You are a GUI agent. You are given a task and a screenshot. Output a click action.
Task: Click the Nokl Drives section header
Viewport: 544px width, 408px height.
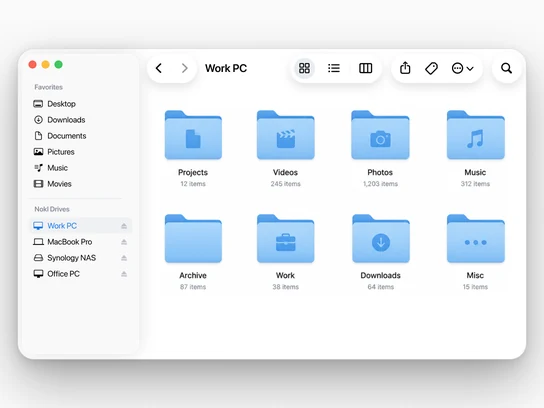pyautogui.click(x=52, y=209)
